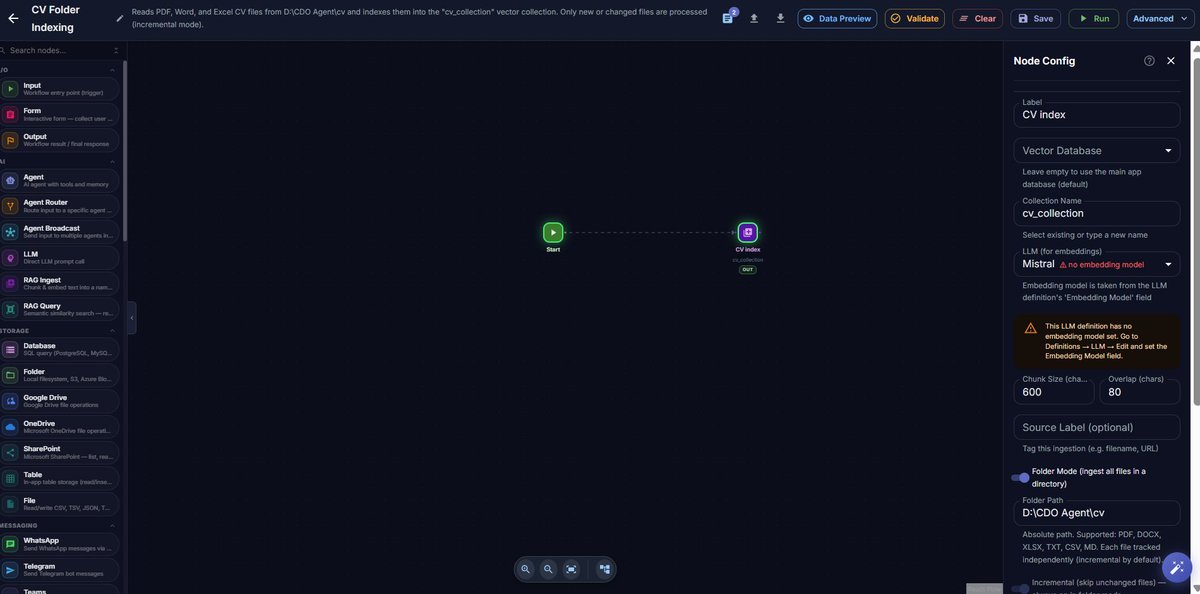
Task: Edit the Chunk Size field
Action: 1054,392
